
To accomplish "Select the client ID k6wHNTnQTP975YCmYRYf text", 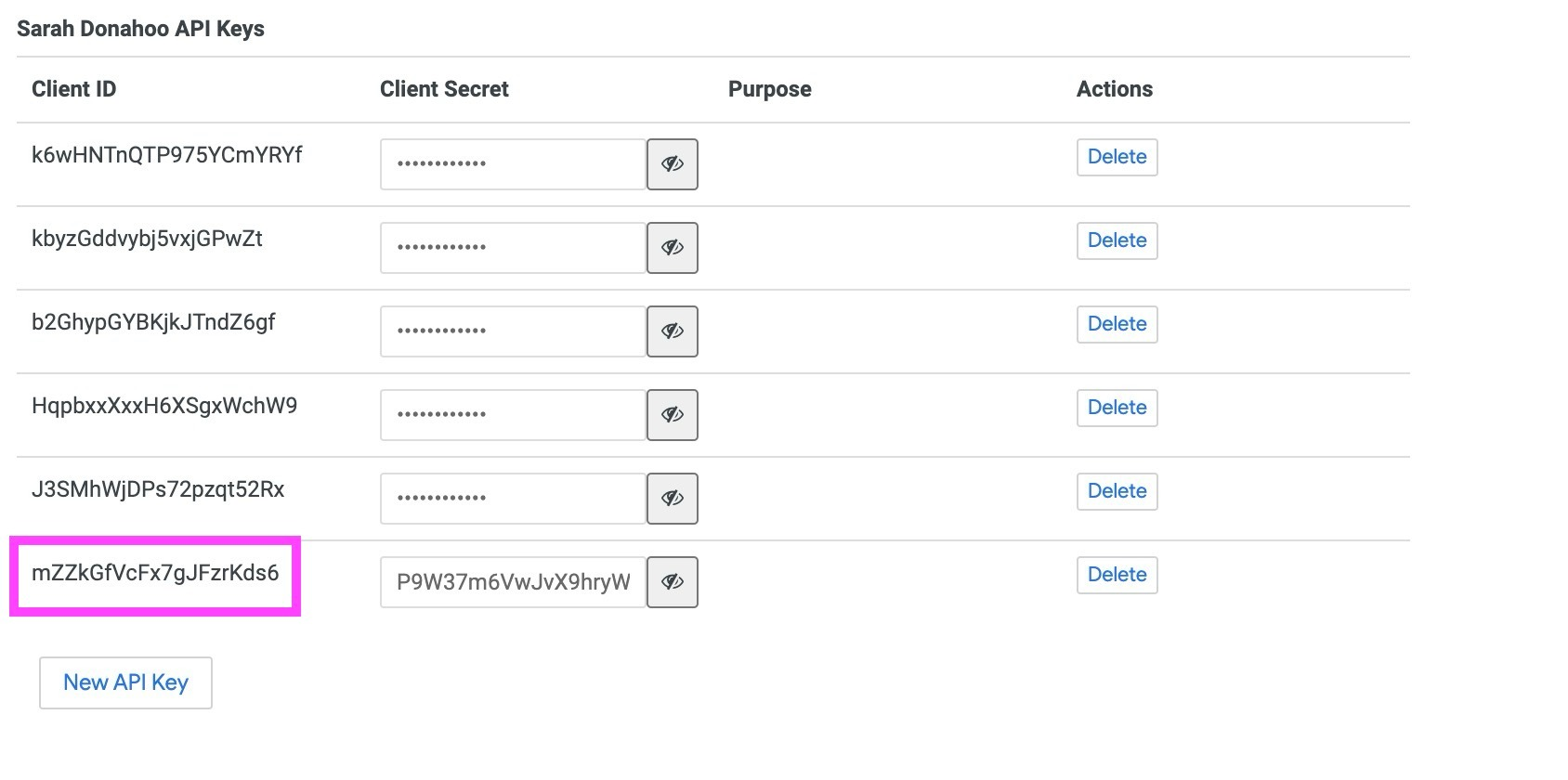I will click(167, 155).
